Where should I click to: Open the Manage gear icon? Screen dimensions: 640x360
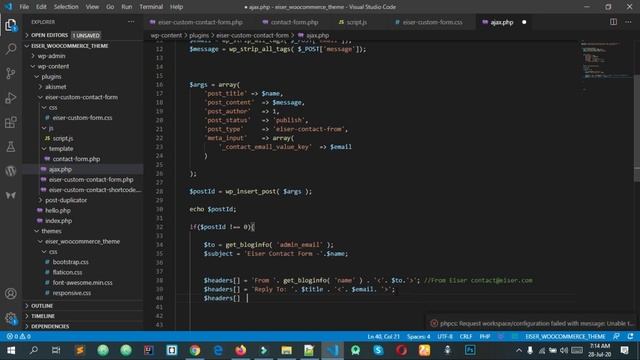tap(11, 318)
